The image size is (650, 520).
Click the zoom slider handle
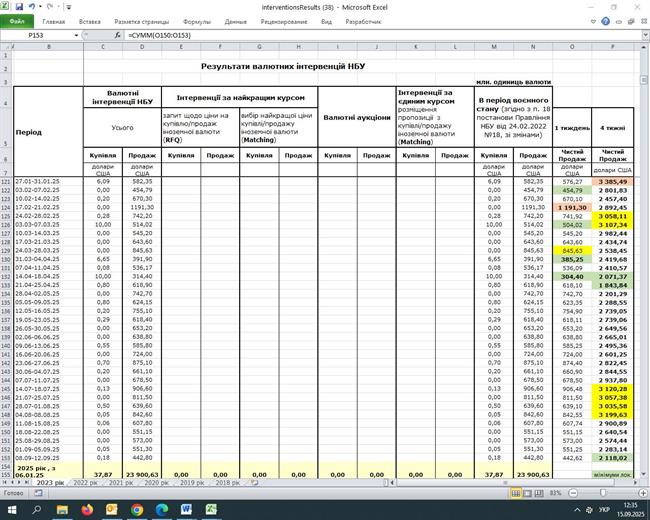point(603,493)
